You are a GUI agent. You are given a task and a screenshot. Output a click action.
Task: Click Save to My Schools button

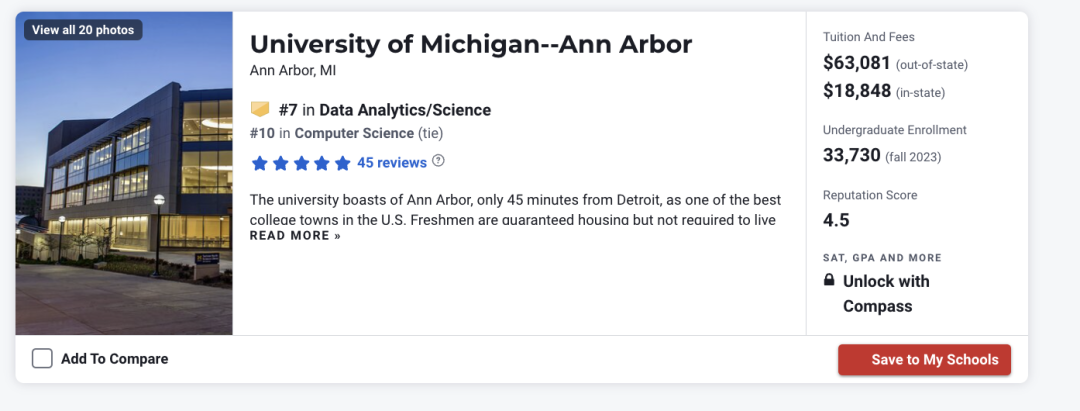[x=924, y=359]
